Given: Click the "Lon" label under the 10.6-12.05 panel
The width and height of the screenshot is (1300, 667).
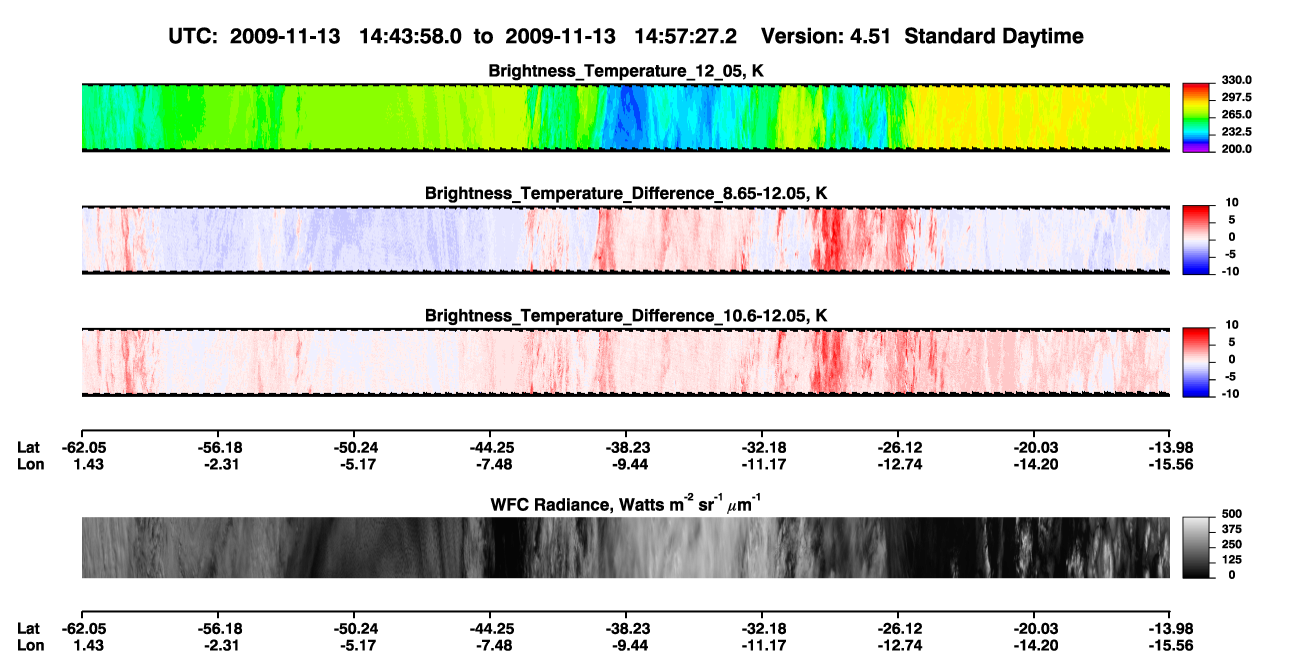Looking at the screenshot, I should [x=29, y=464].
